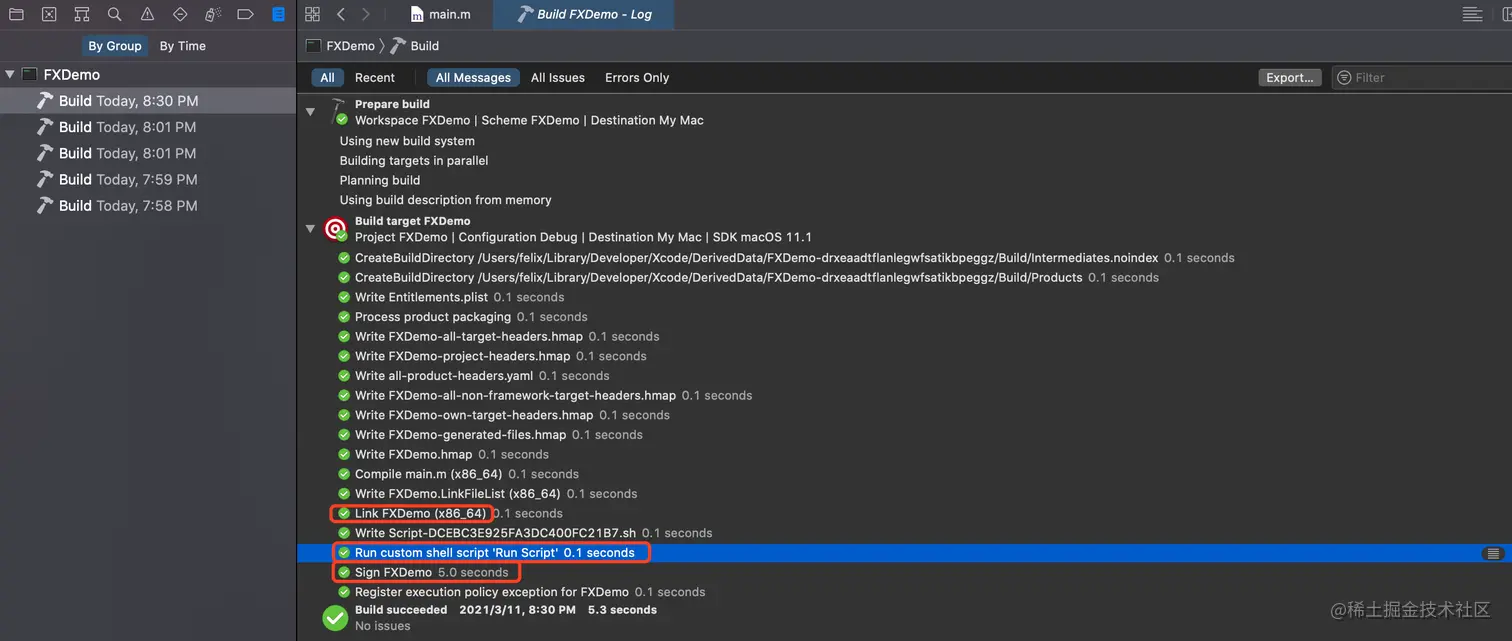This screenshot has width=1512, height=641.
Task: Collapse the FXDemo group in navigator
Action: pos(10,74)
